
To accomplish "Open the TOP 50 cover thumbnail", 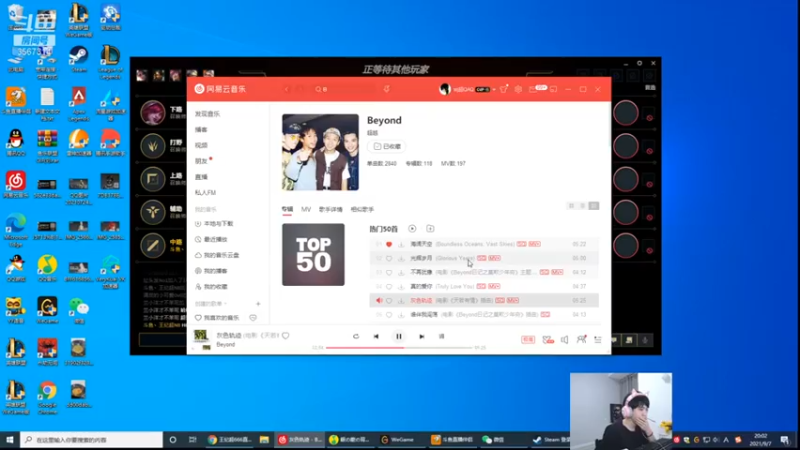I will click(x=313, y=255).
